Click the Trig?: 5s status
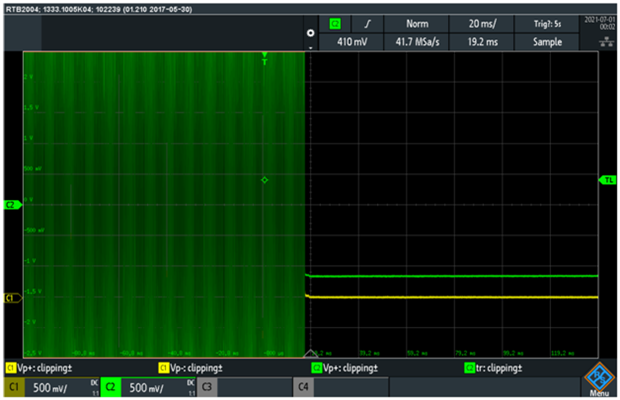620x400 pixels. 547,24
